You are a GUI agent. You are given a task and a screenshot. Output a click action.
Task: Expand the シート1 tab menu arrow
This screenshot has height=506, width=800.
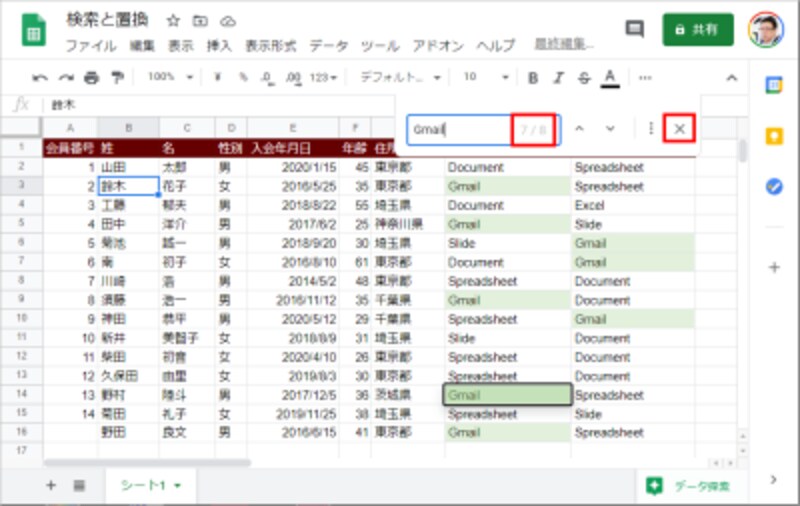(x=178, y=486)
